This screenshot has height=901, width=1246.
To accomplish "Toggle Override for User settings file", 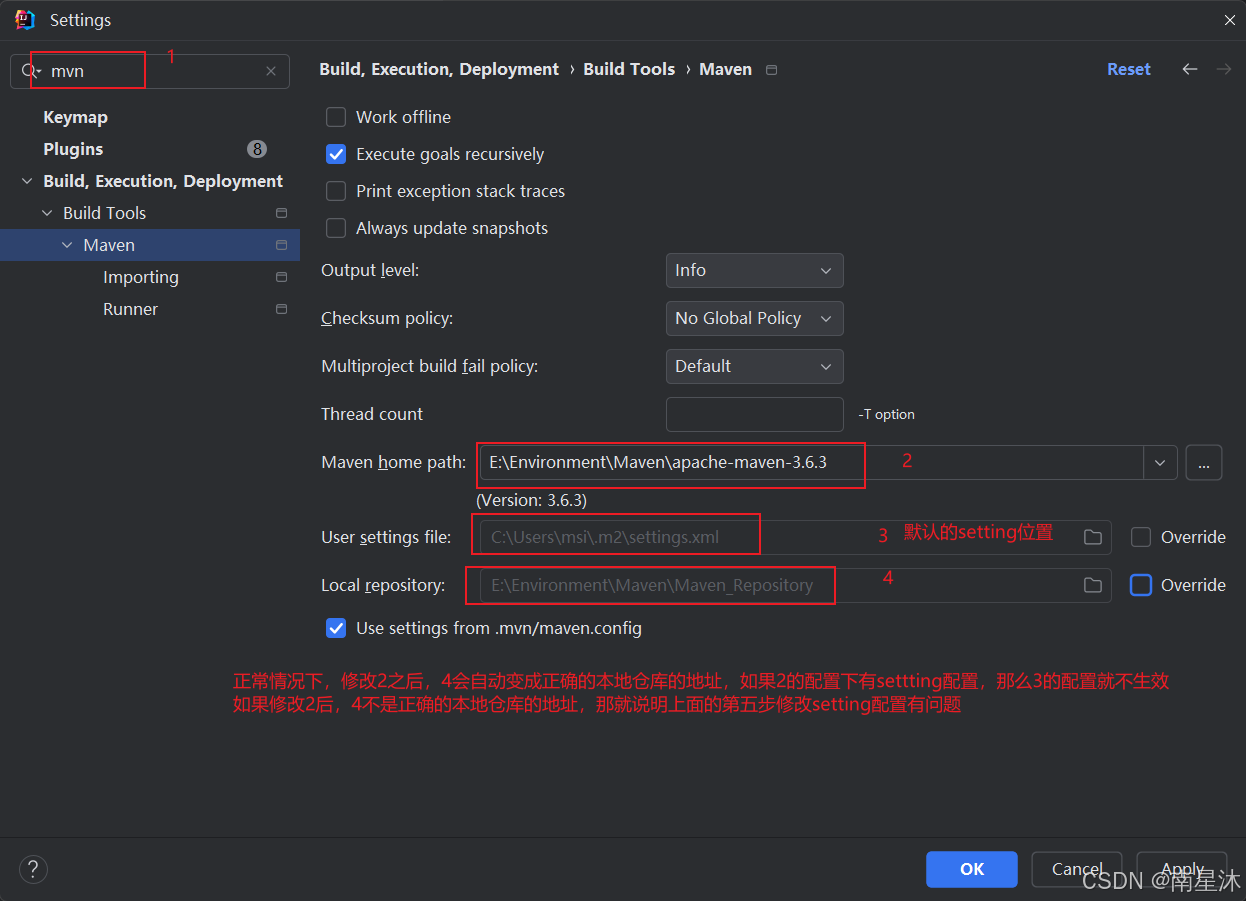I will (x=1141, y=537).
